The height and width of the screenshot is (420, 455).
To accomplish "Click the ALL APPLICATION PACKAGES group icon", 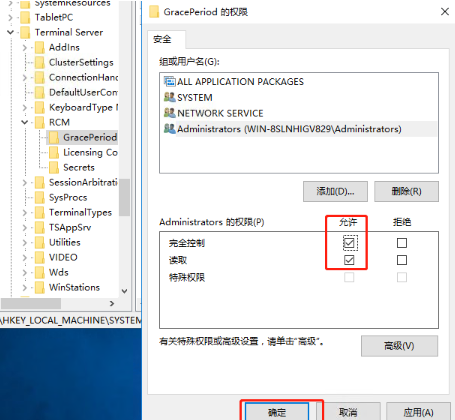I will point(170,81).
